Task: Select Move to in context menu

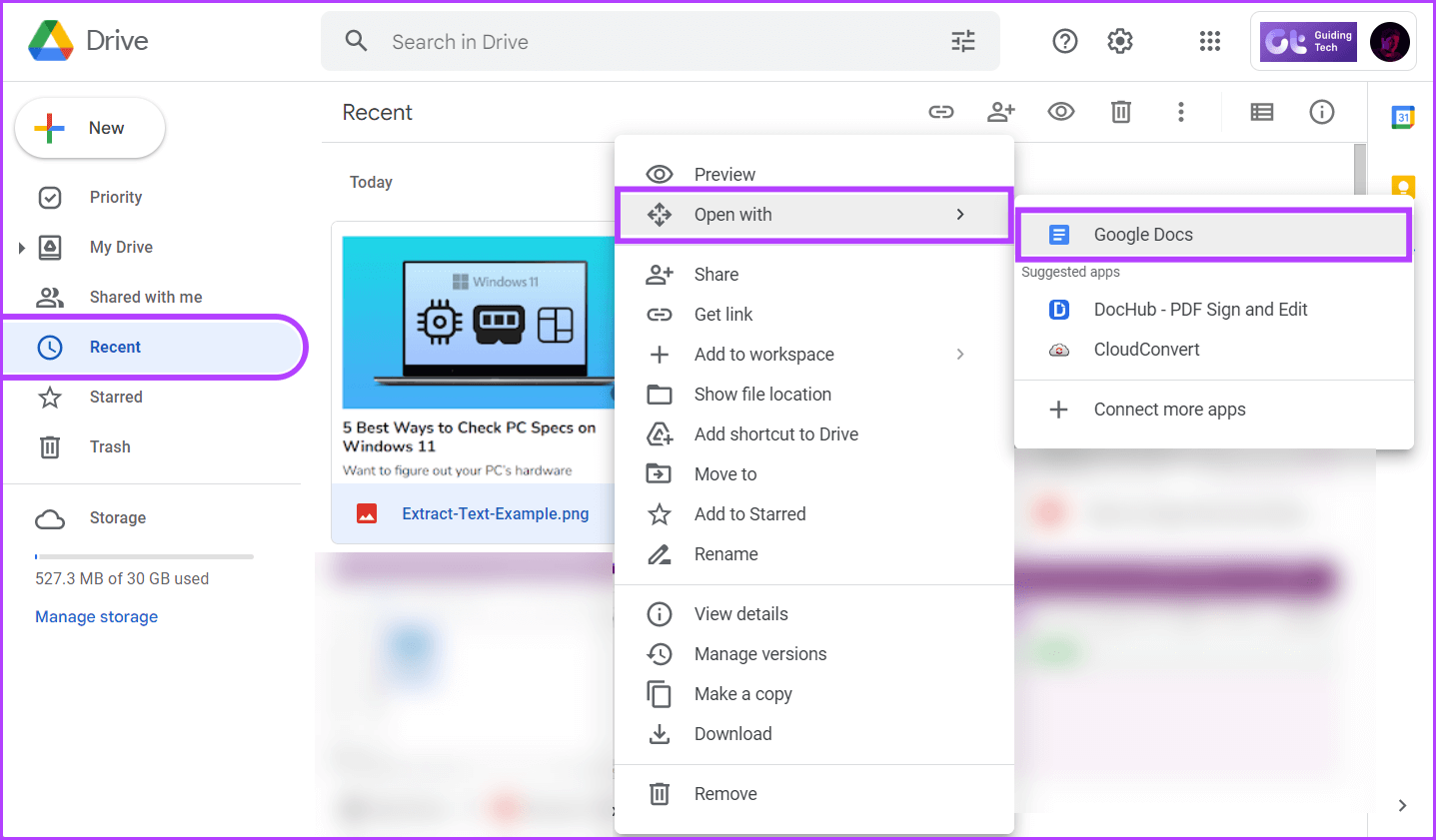Action: [x=814, y=473]
